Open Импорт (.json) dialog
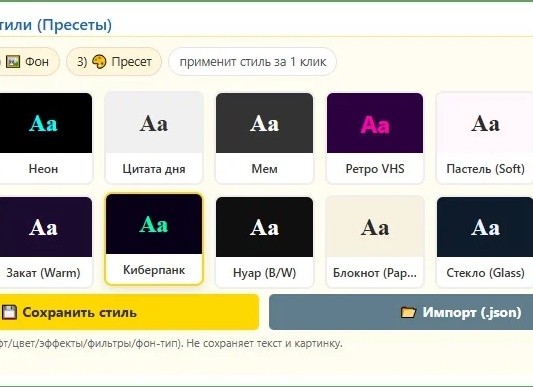This screenshot has width=533, height=387. tap(401, 312)
